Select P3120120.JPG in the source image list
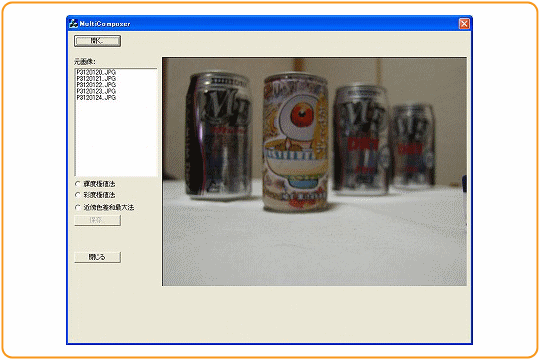The height and width of the screenshot is (360, 540). coord(96,72)
